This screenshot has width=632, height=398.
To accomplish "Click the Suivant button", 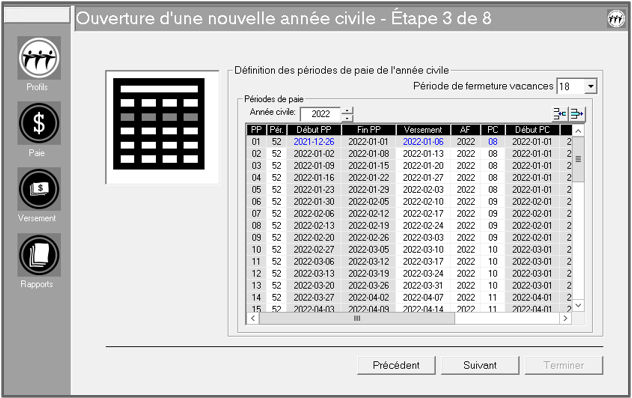I will 480,365.
